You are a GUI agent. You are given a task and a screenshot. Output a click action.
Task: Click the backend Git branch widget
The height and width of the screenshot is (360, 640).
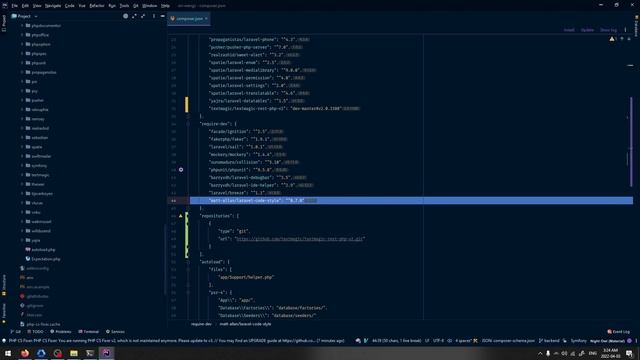coord(549,340)
